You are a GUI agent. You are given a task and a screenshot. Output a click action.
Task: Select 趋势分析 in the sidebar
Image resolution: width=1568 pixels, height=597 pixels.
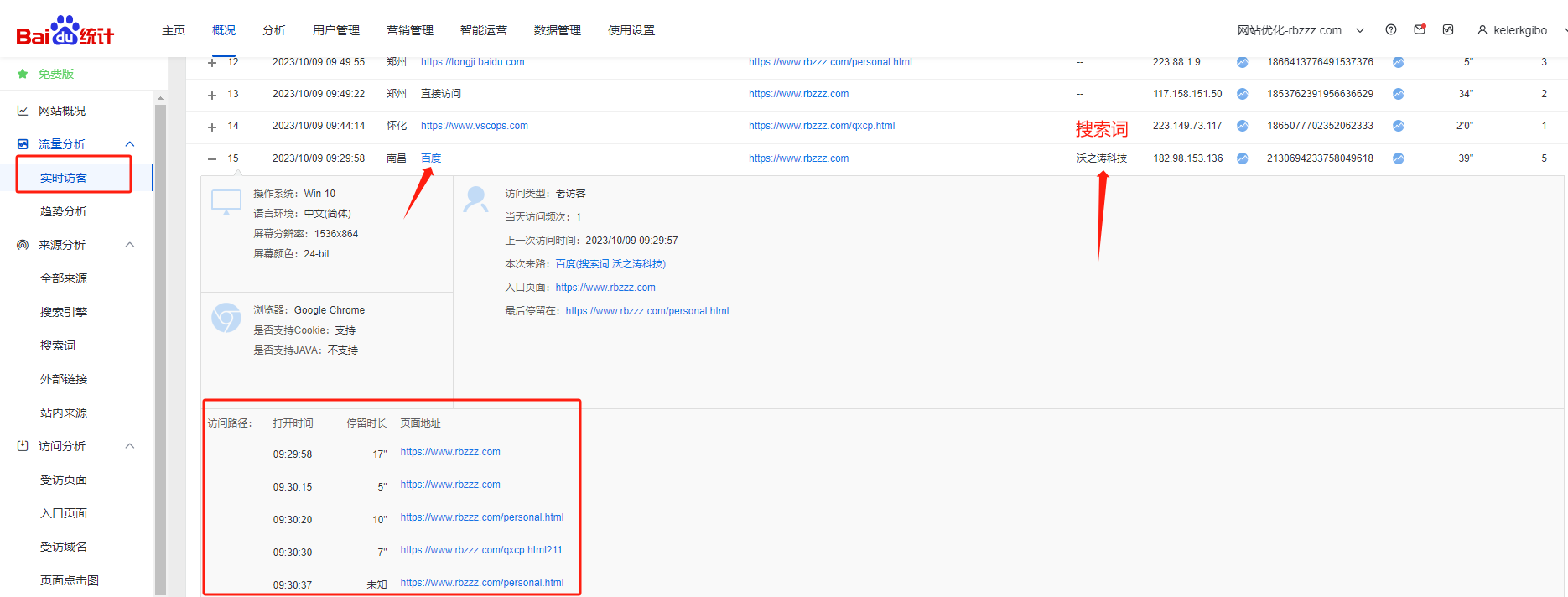coord(64,211)
